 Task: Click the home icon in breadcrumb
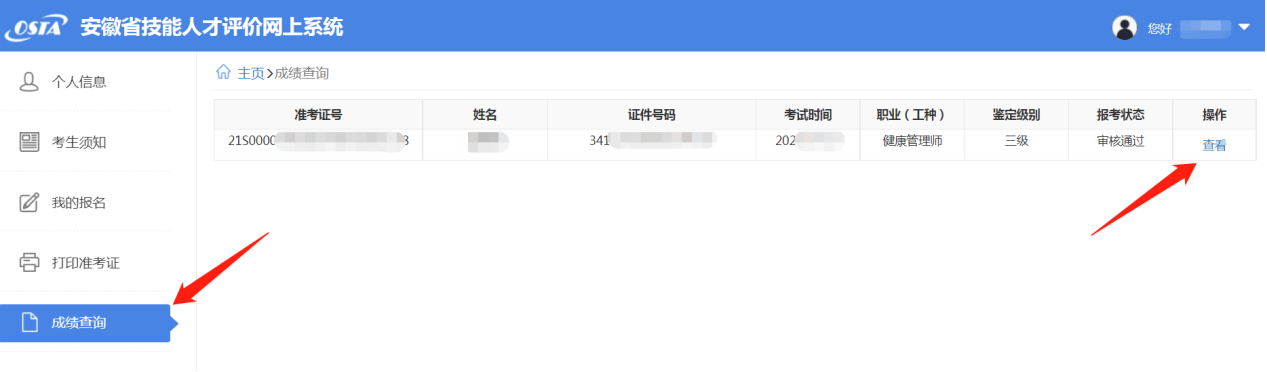click(224, 72)
